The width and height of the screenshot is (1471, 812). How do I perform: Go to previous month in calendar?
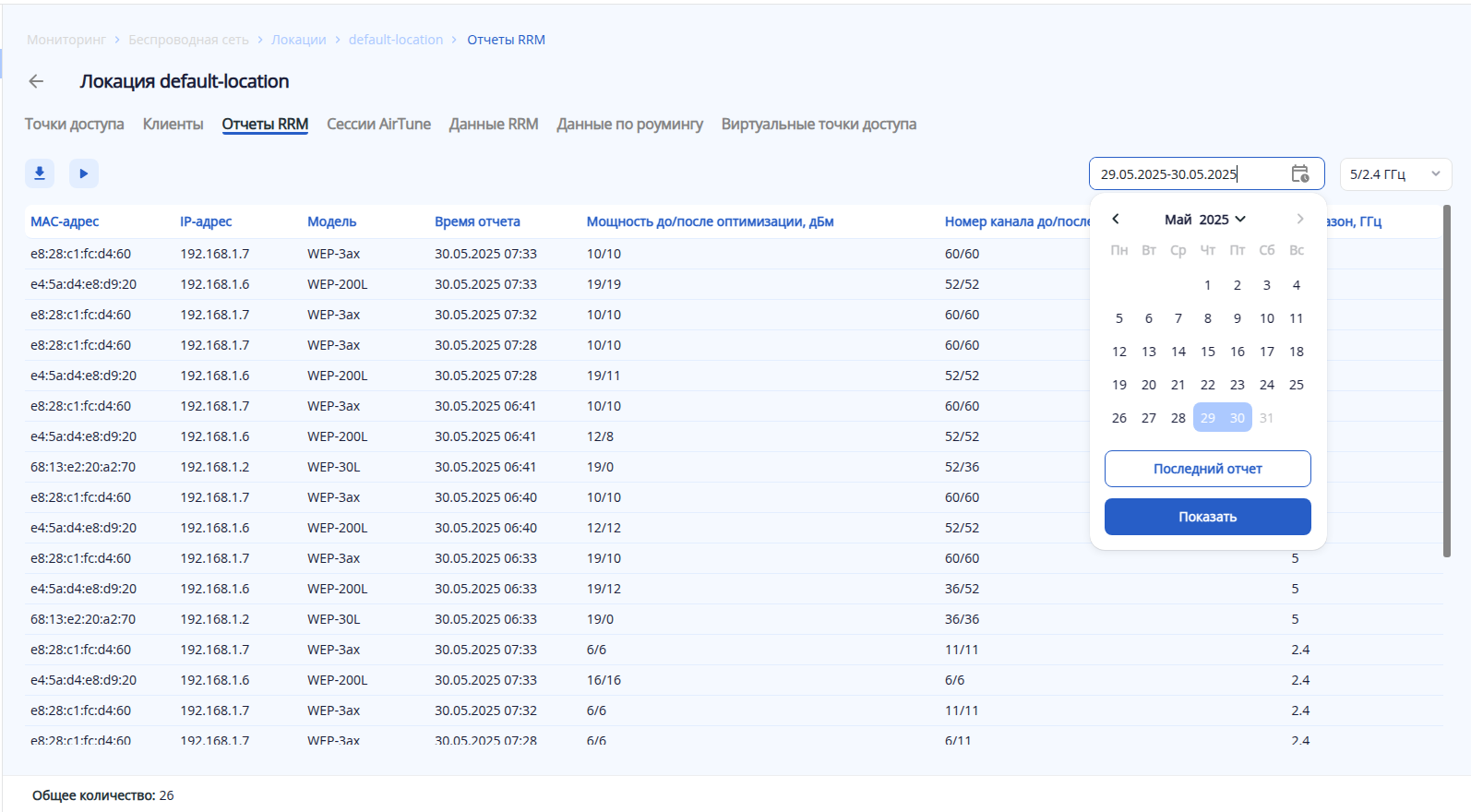click(1116, 219)
